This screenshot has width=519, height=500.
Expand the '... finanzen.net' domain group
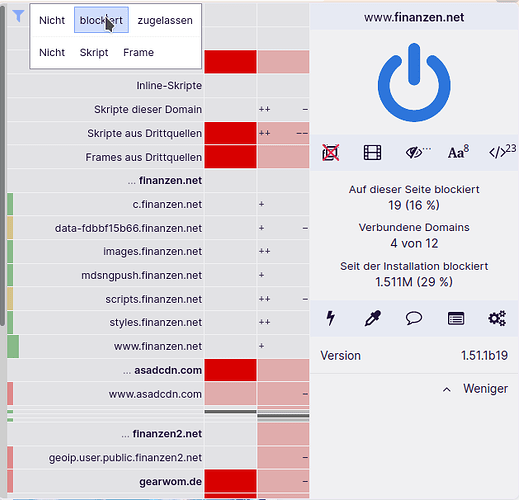(x=165, y=180)
